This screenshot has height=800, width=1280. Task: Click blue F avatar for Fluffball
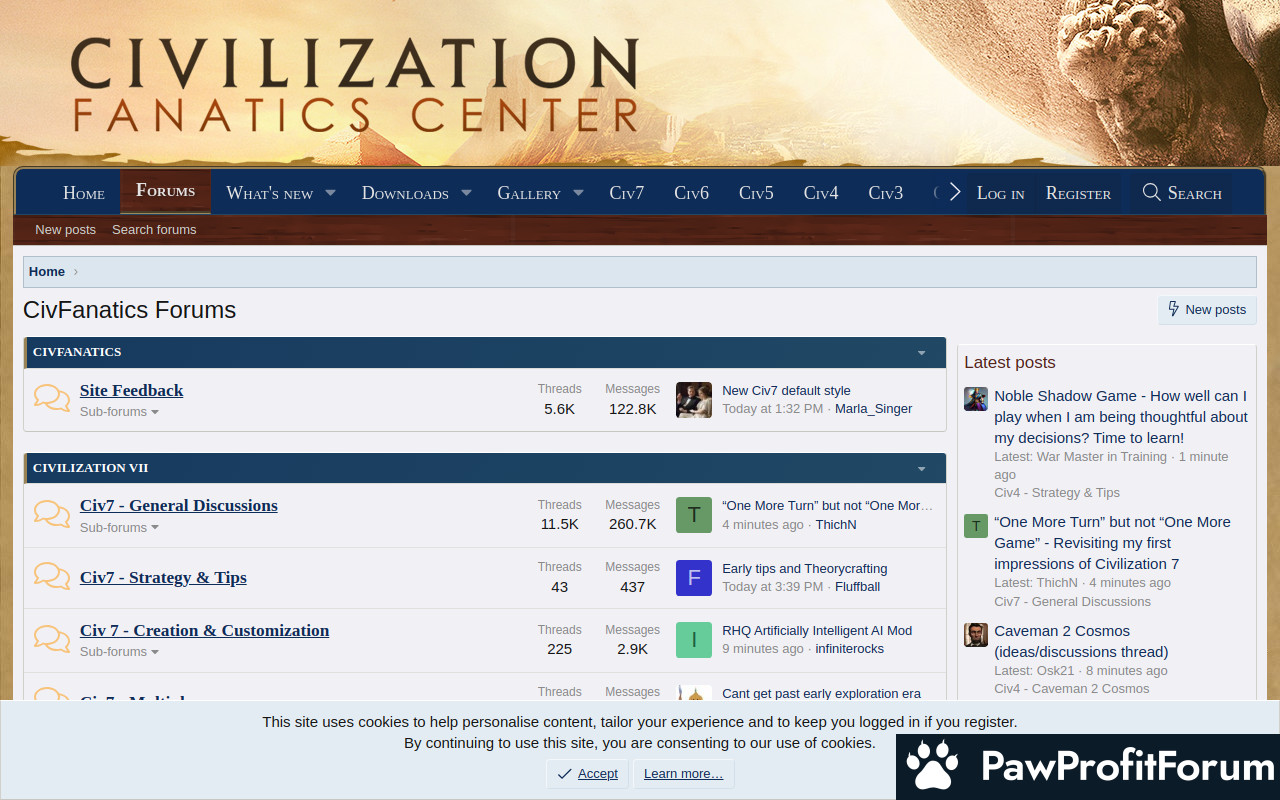coord(694,578)
